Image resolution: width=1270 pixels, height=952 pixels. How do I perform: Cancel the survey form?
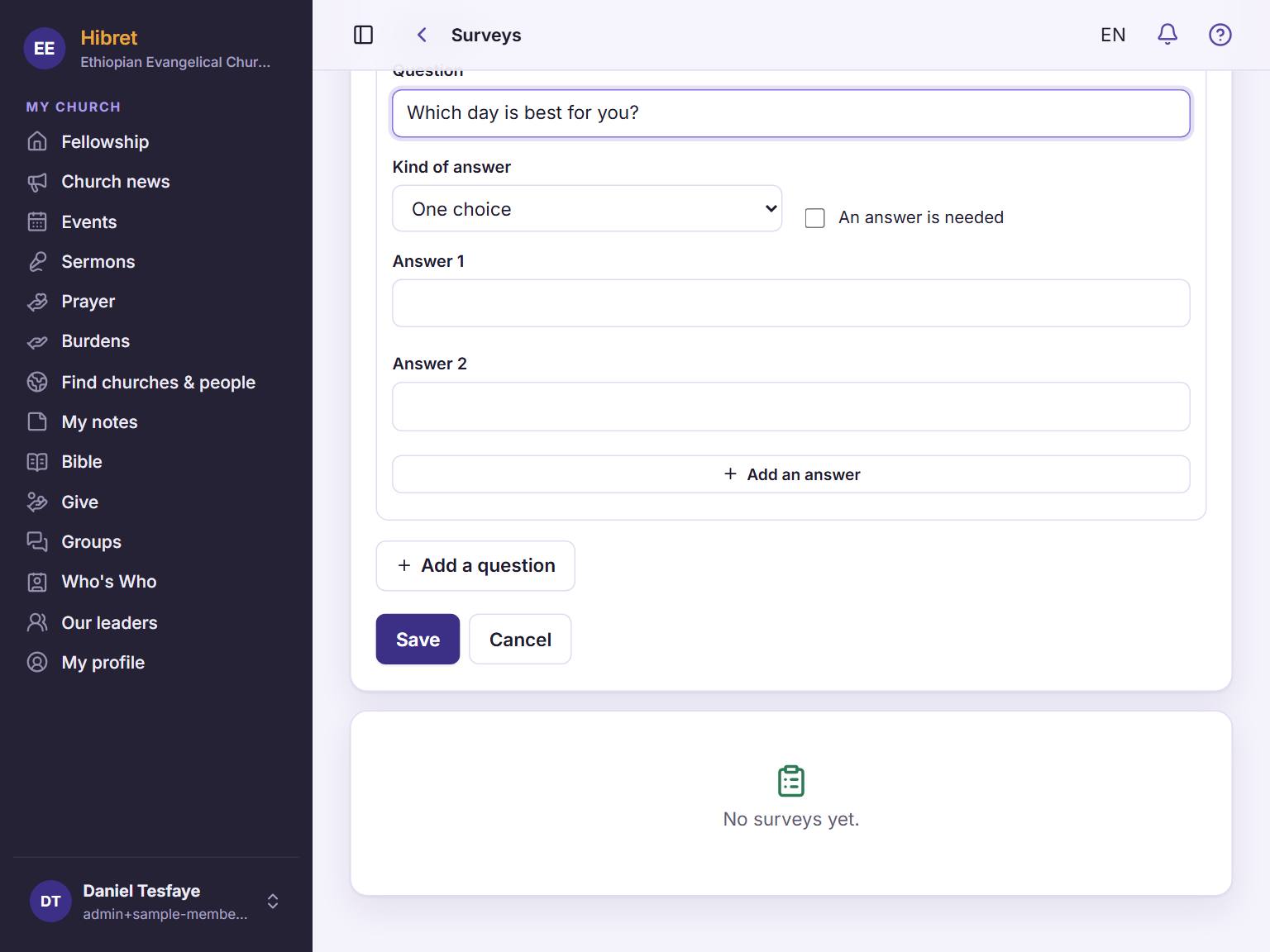520,639
